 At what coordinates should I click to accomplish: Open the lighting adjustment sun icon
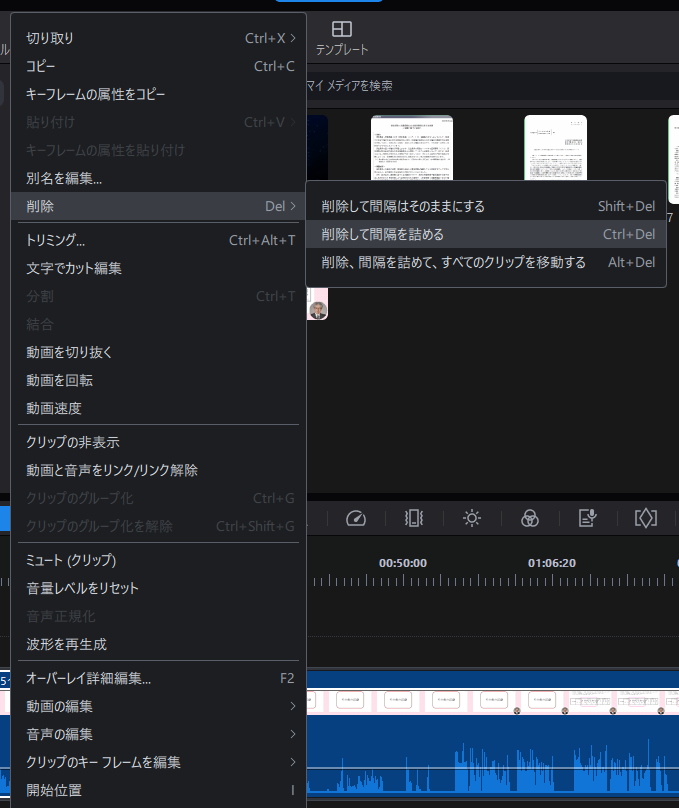[x=472, y=518]
